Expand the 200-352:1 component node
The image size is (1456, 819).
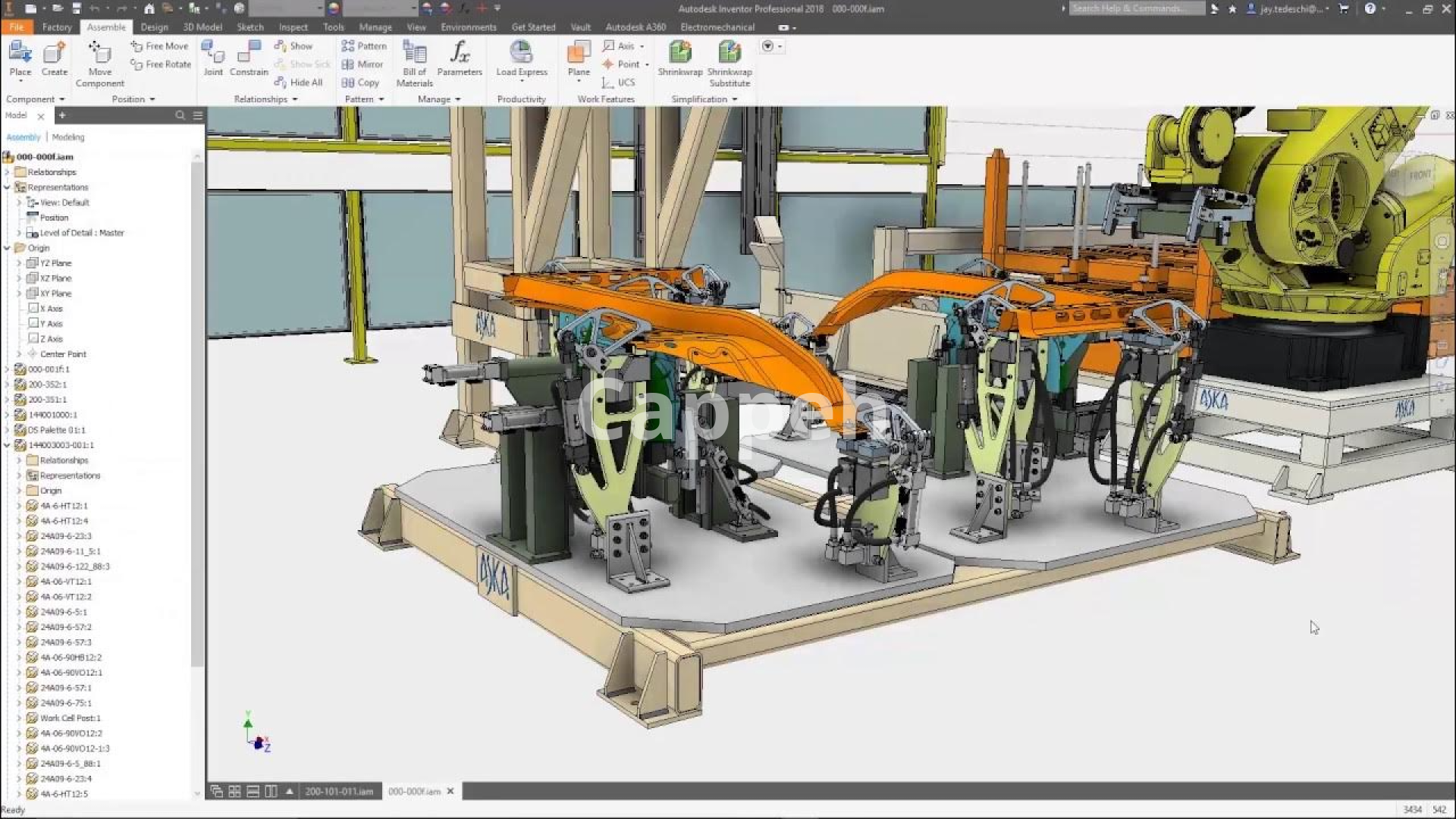pos(8,384)
